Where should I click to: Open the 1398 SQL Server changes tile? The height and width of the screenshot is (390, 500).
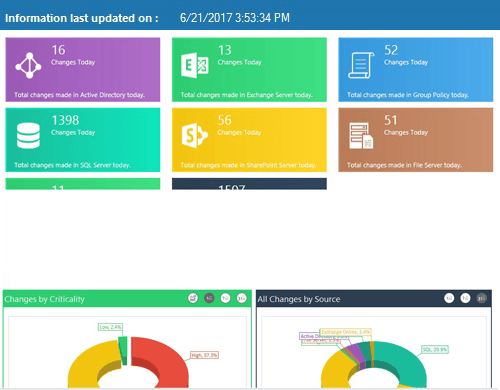click(83, 140)
